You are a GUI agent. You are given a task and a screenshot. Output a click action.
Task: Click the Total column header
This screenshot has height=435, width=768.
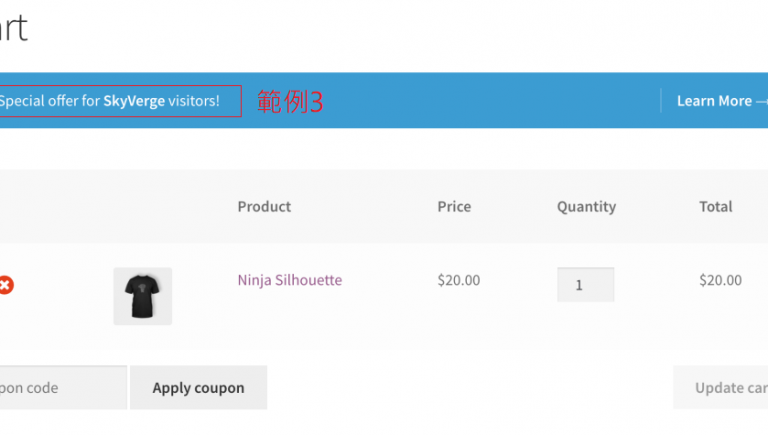(x=715, y=207)
